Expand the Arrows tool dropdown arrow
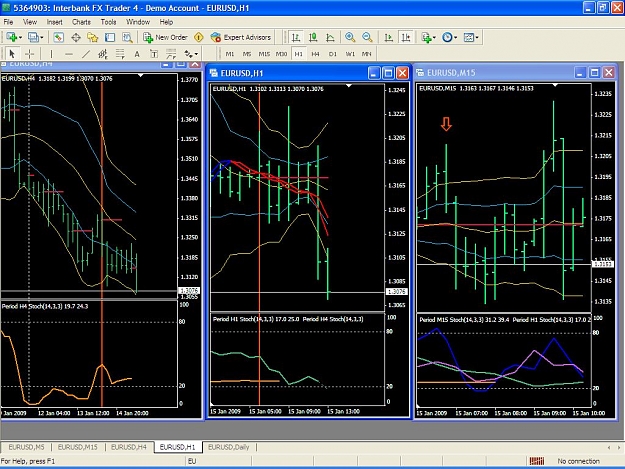This screenshot has height=469, width=625. (x=196, y=54)
